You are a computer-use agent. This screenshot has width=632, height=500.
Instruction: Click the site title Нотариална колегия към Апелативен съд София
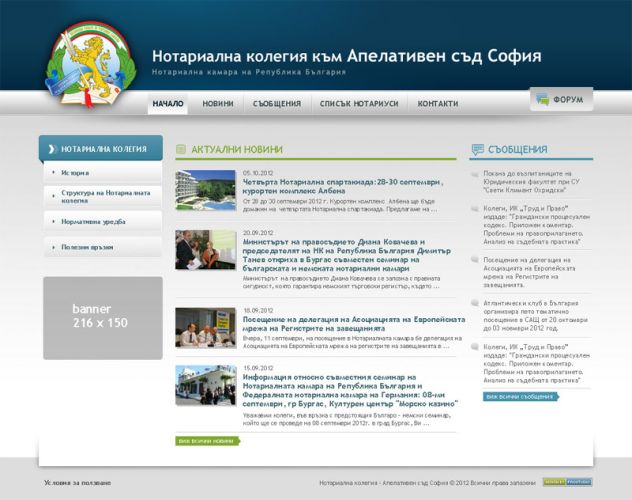347,56
